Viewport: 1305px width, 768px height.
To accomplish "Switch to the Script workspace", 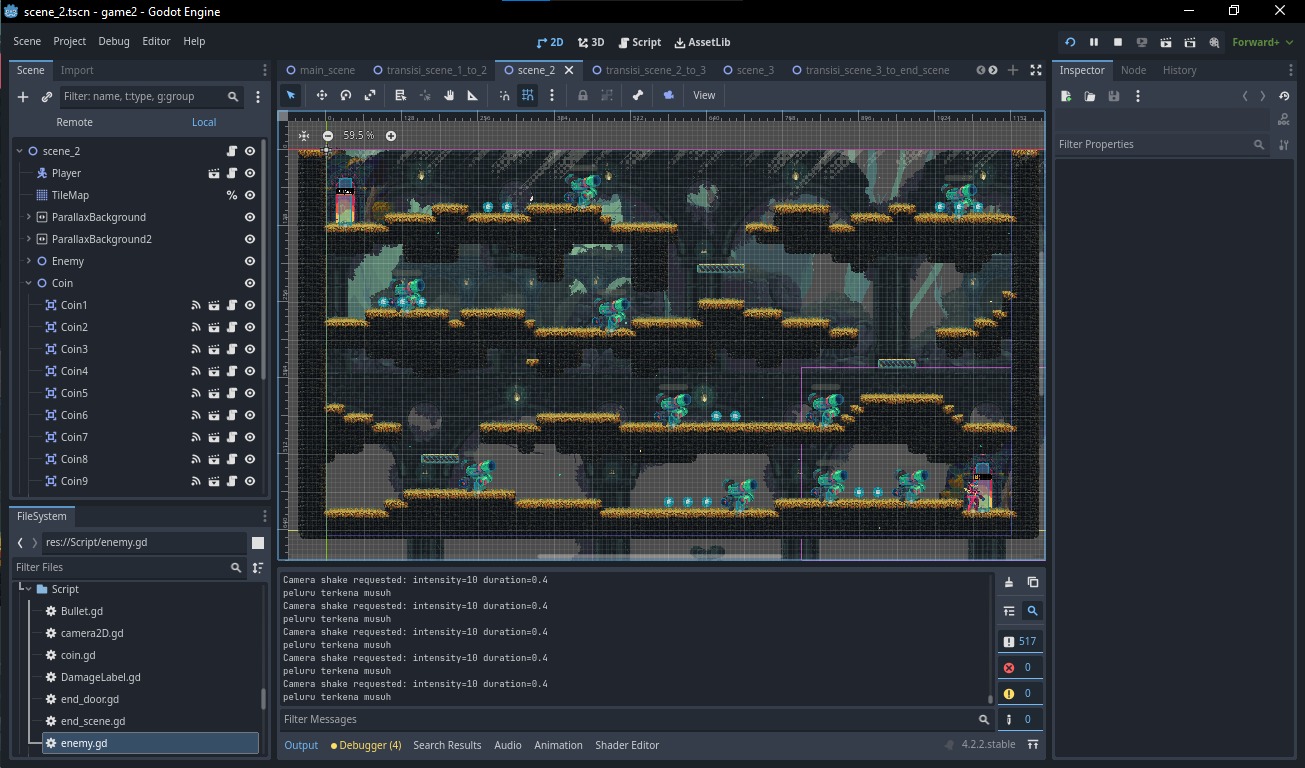I will click(x=640, y=42).
